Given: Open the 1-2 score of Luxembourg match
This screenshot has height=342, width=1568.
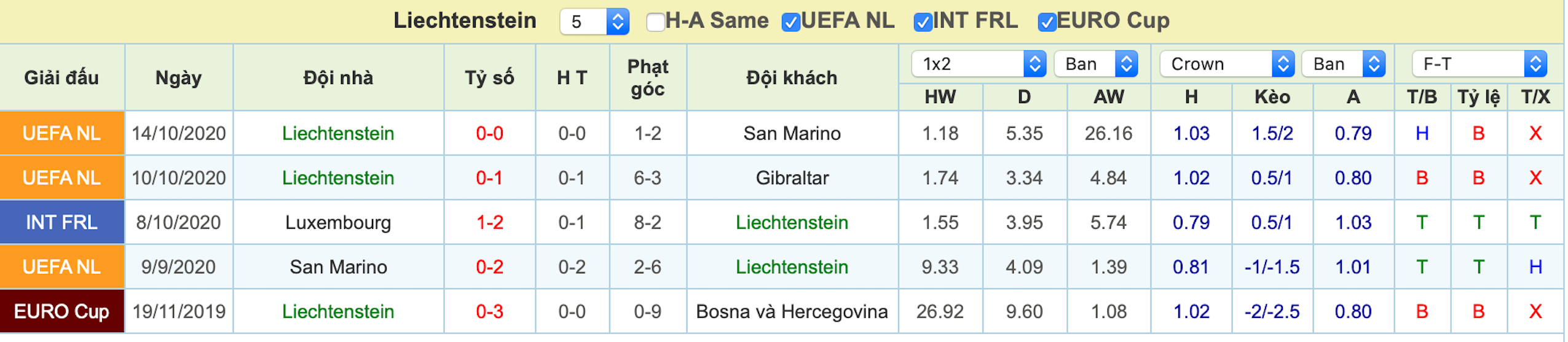Looking at the screenshot, I should [490, 222].
